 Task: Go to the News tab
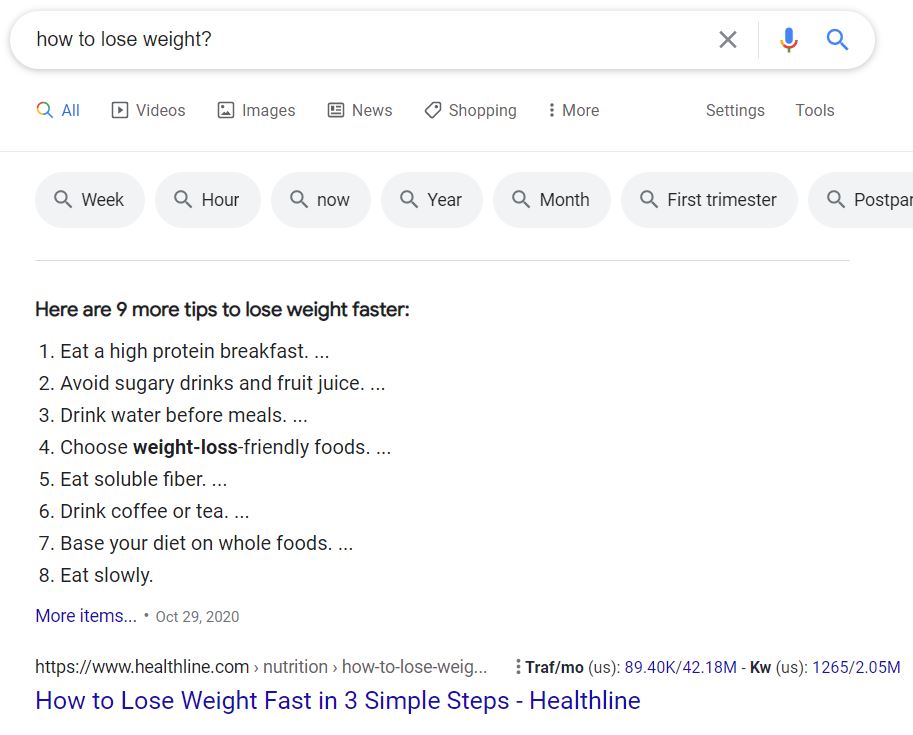(360, 110)
